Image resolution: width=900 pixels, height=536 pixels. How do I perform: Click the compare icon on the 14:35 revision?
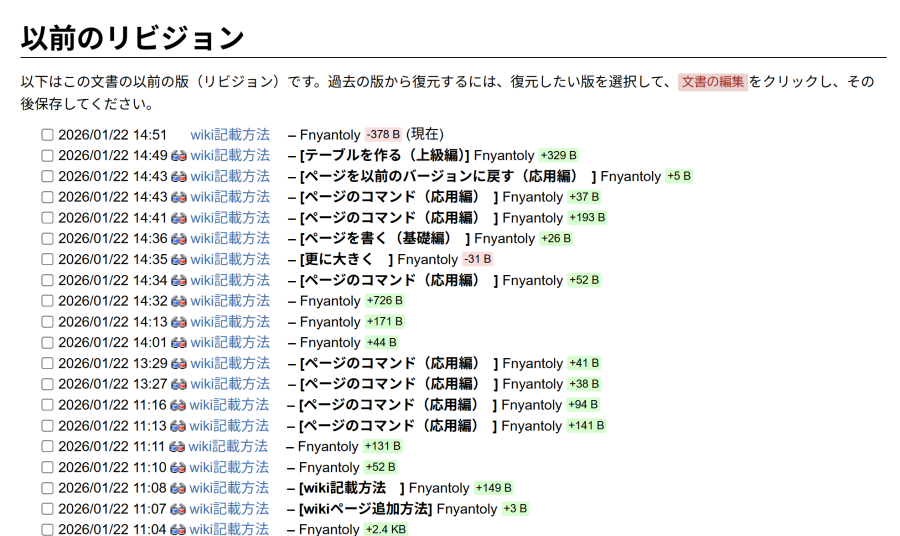click(x=179, y=260)
